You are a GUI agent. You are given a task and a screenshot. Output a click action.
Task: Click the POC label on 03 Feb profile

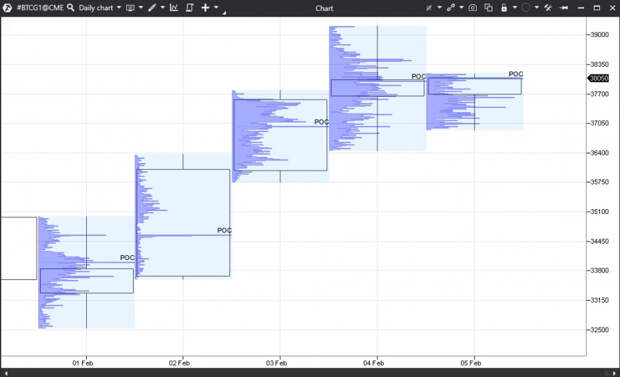(321, 122)
